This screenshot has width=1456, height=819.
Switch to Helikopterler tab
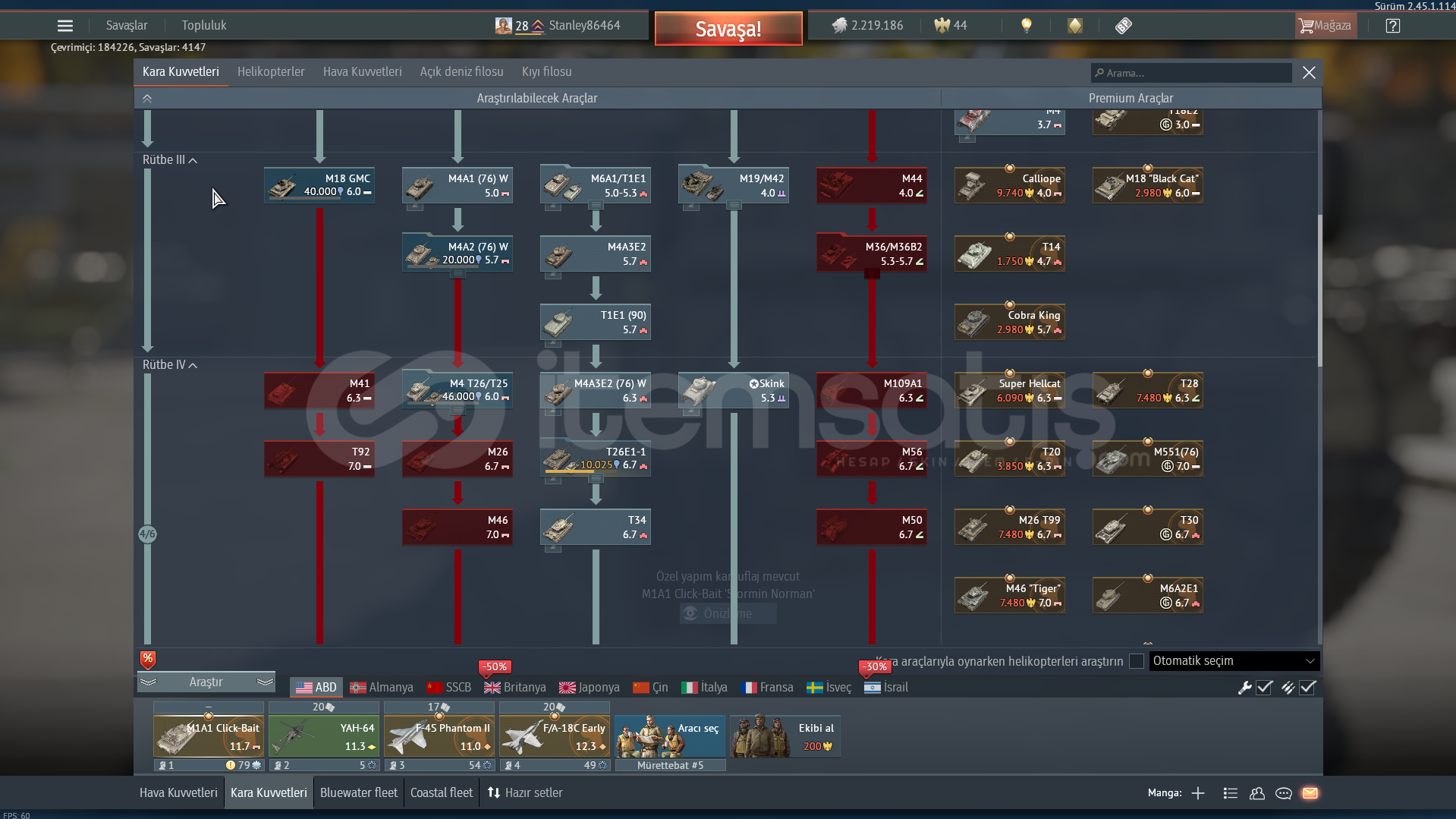(271, 72)
